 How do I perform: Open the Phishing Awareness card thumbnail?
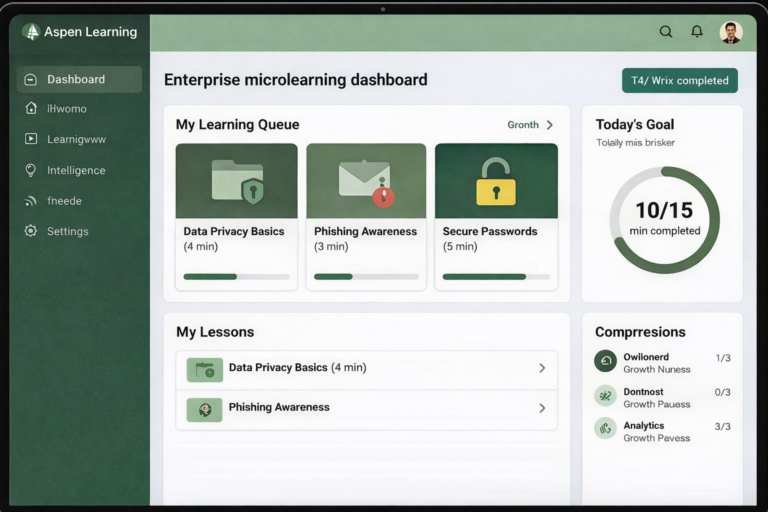point(366,180)
